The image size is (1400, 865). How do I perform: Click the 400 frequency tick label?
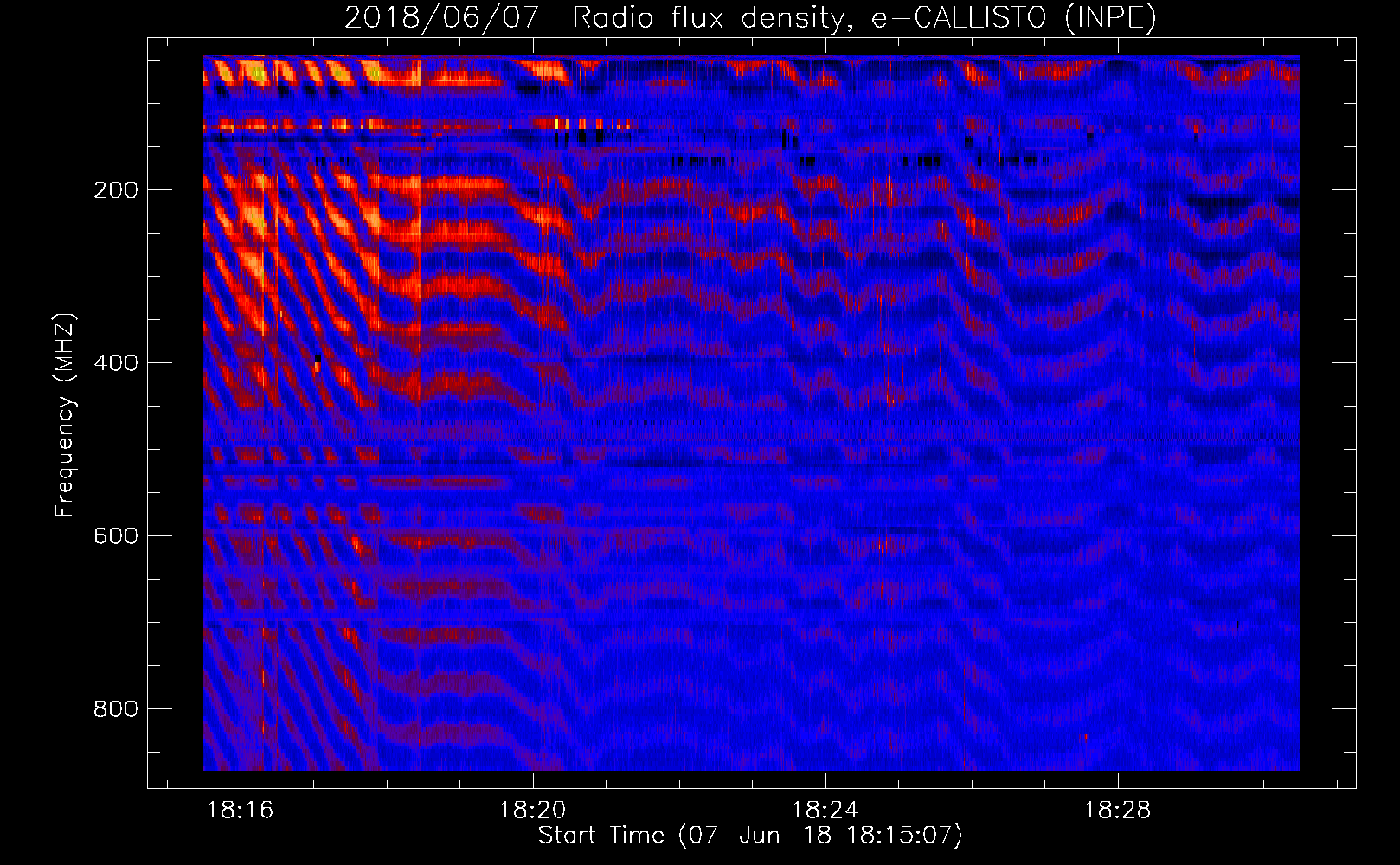(x=116, y=363)
